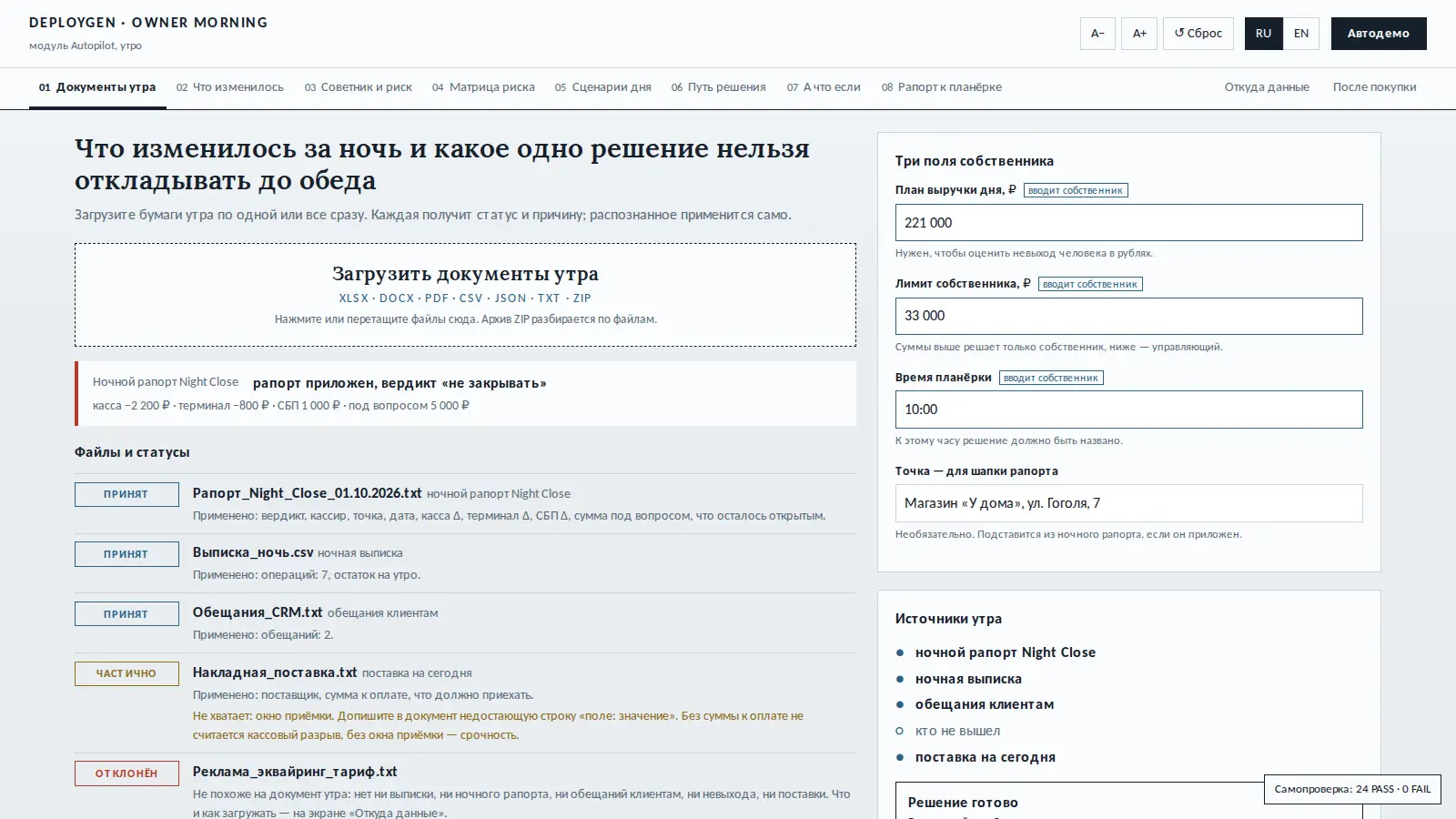The image size is (1456, 819).
Task: Open tab 08 Рапорт к планёрке
Action: pyautogui.click(x=942, y=87)
